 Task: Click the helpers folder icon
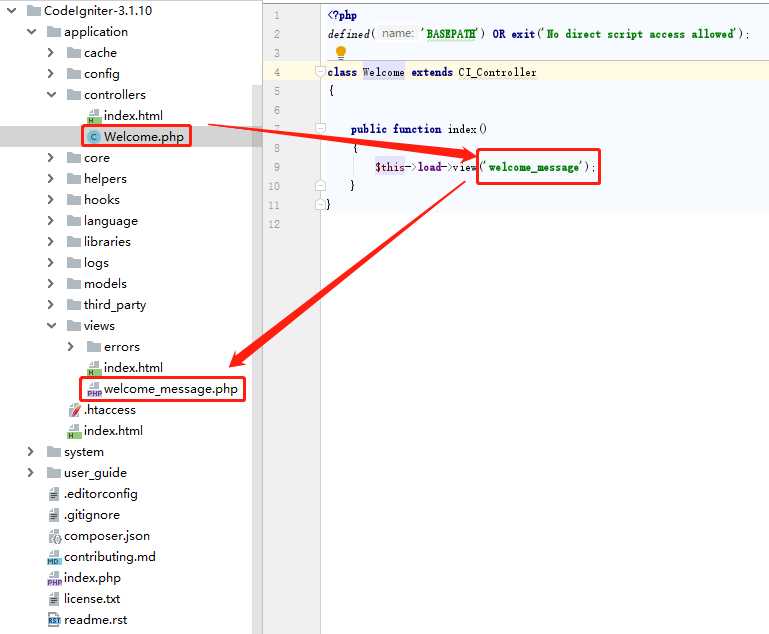74,178
